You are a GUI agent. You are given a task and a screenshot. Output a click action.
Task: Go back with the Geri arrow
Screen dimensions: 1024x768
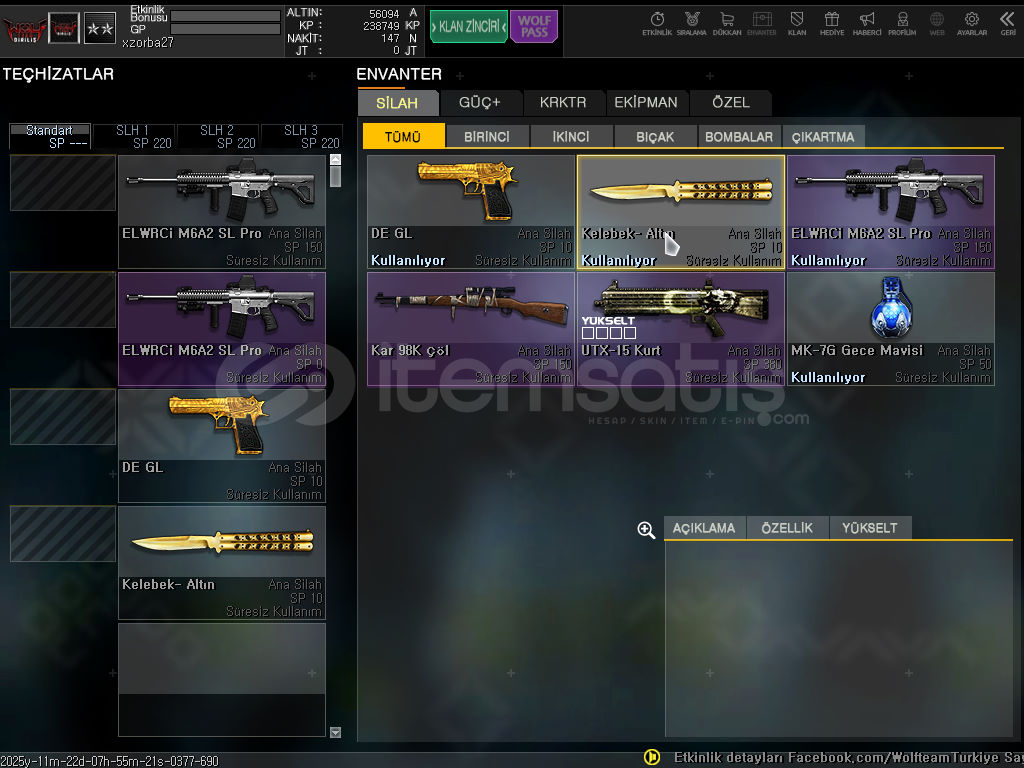1007,23
